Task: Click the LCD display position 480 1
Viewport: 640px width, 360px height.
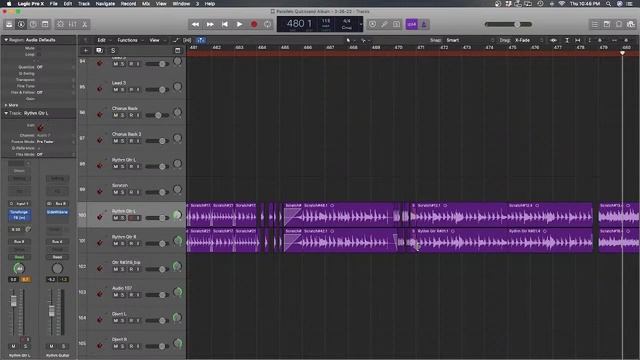Action: (x=299, y=23)
